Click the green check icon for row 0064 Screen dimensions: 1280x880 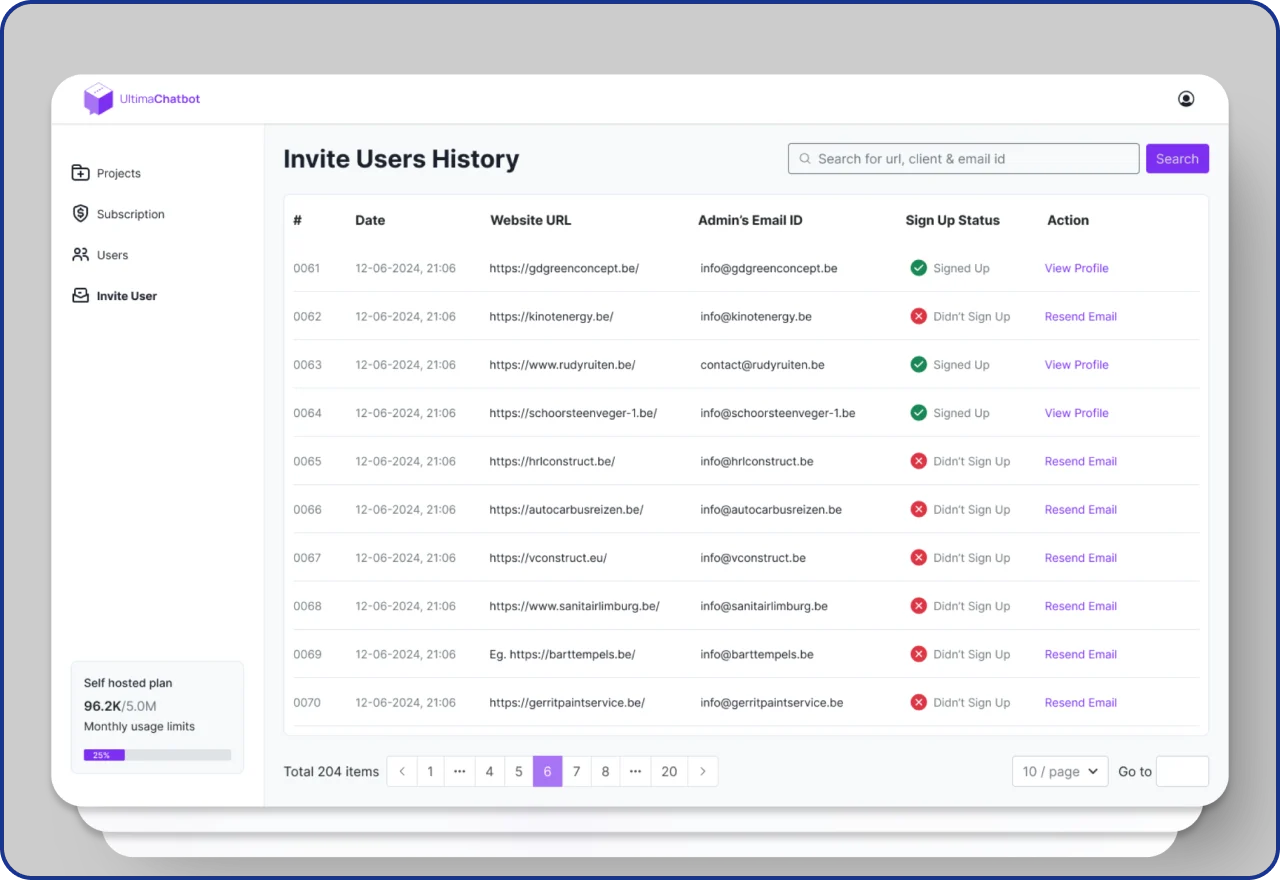coord(918,413)
